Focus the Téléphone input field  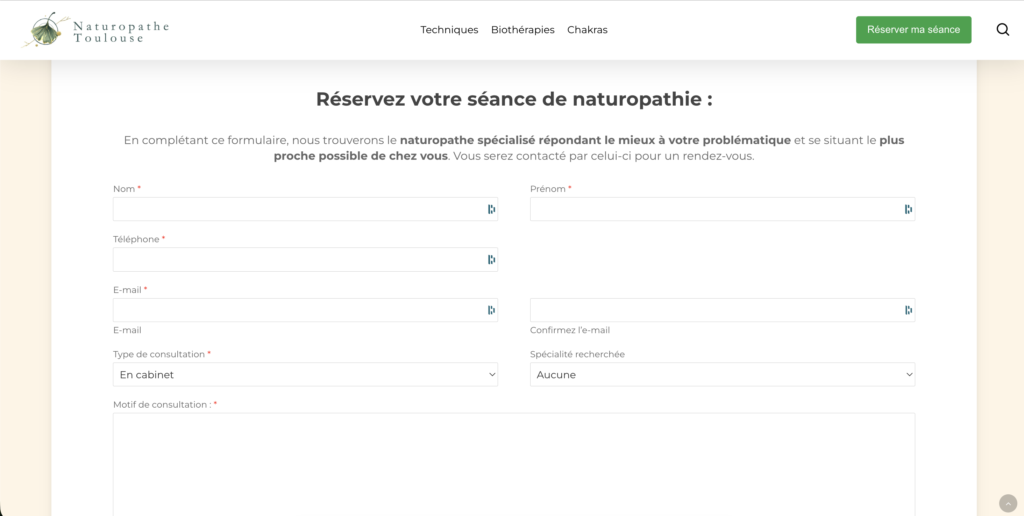(305, 259)
